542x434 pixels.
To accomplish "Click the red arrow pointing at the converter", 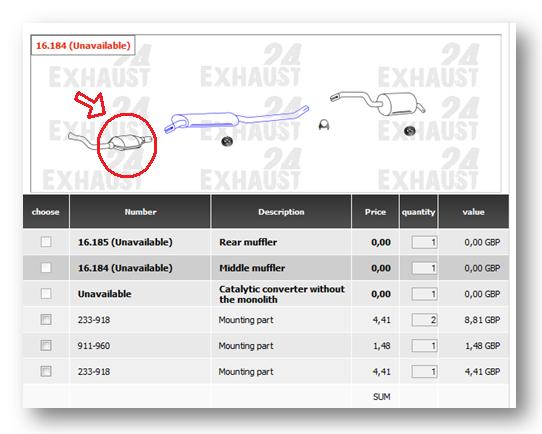I will [x=90, y=105].
